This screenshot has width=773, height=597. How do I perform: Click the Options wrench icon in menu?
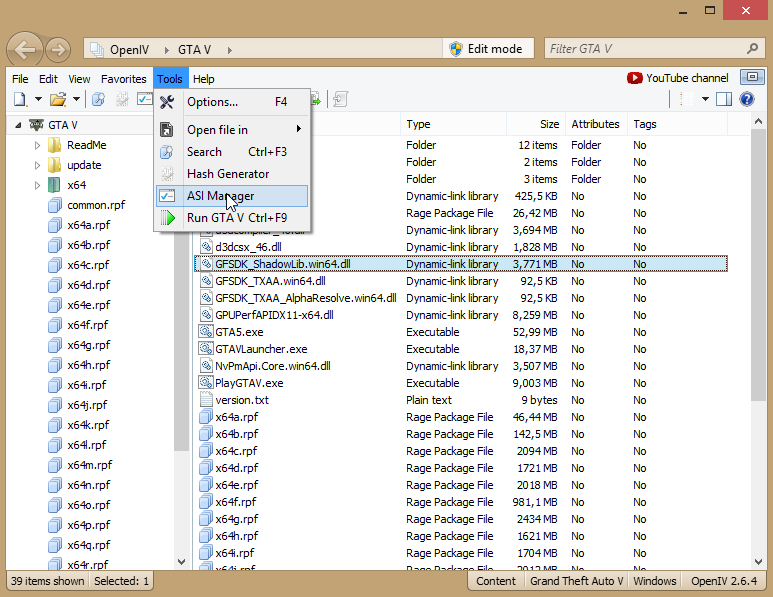click(x=167, y=102)
